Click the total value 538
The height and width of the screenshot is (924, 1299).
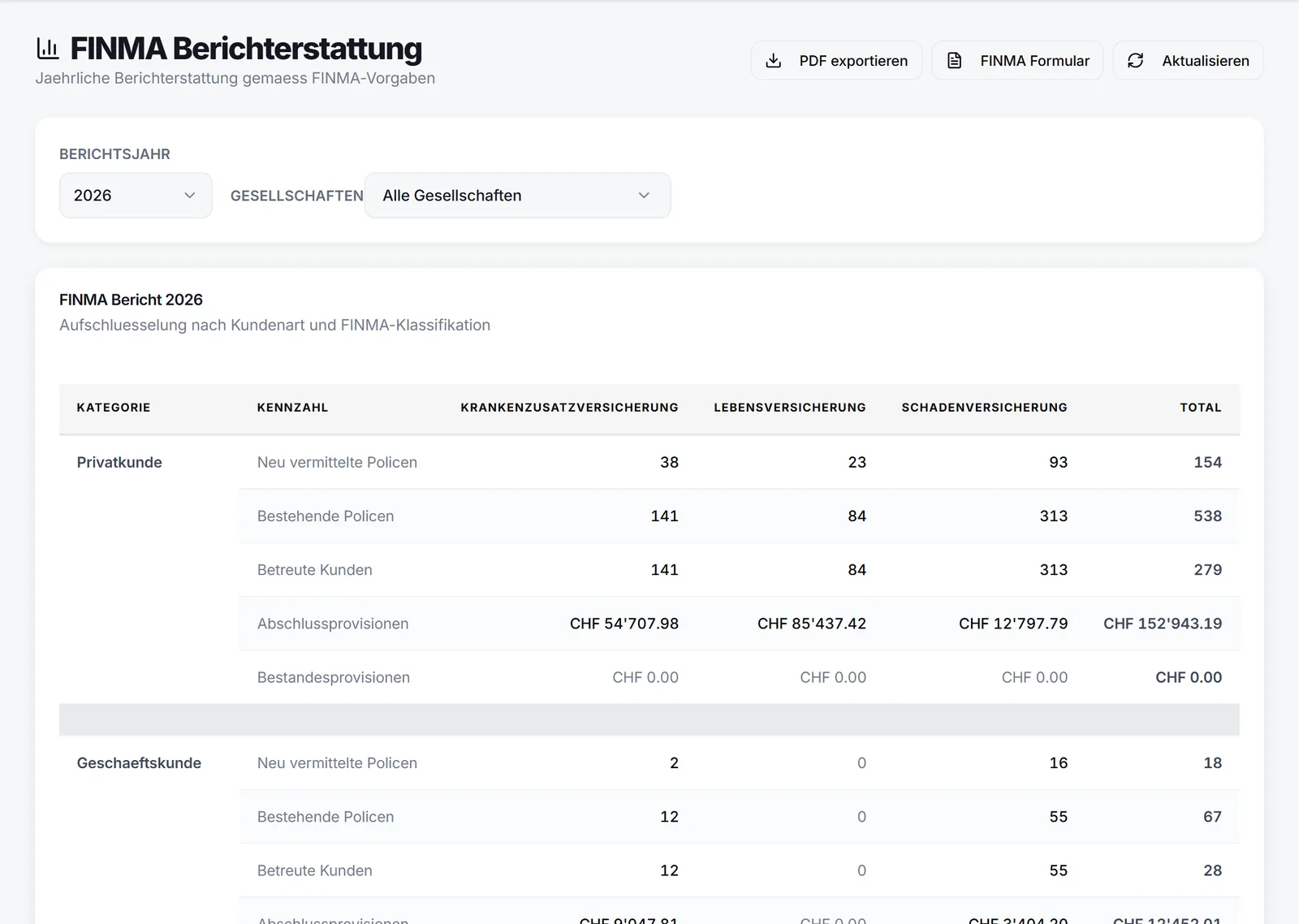point(1208,516)
